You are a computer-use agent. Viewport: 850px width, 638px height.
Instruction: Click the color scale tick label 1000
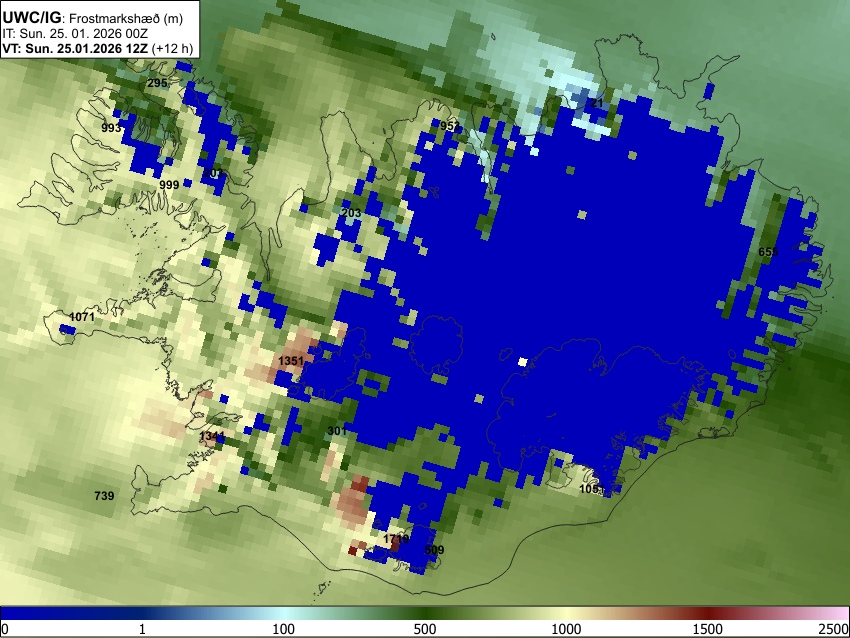tap(566, 629)
